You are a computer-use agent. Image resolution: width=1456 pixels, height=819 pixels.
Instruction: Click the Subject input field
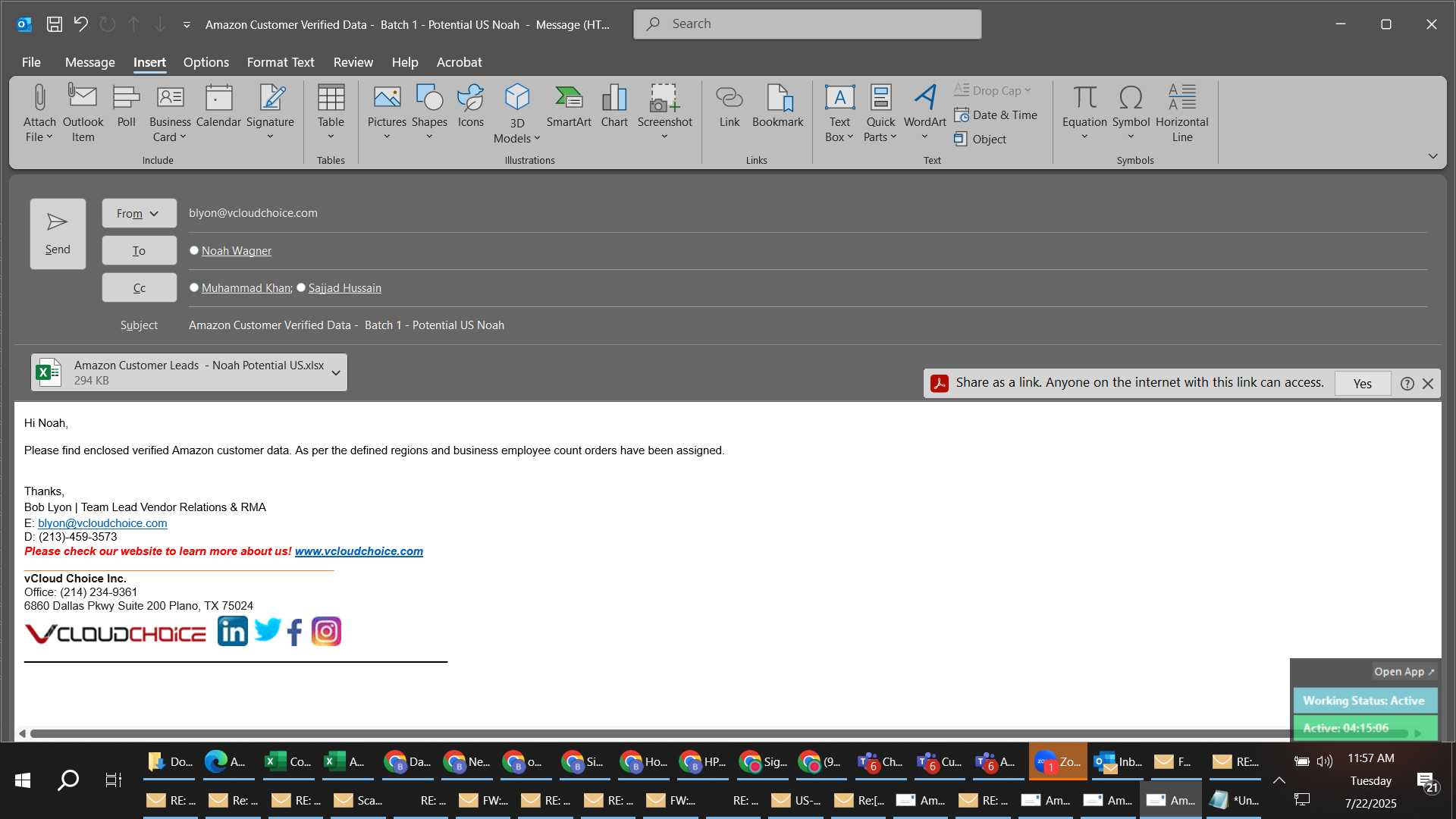(x=808, y=325)
